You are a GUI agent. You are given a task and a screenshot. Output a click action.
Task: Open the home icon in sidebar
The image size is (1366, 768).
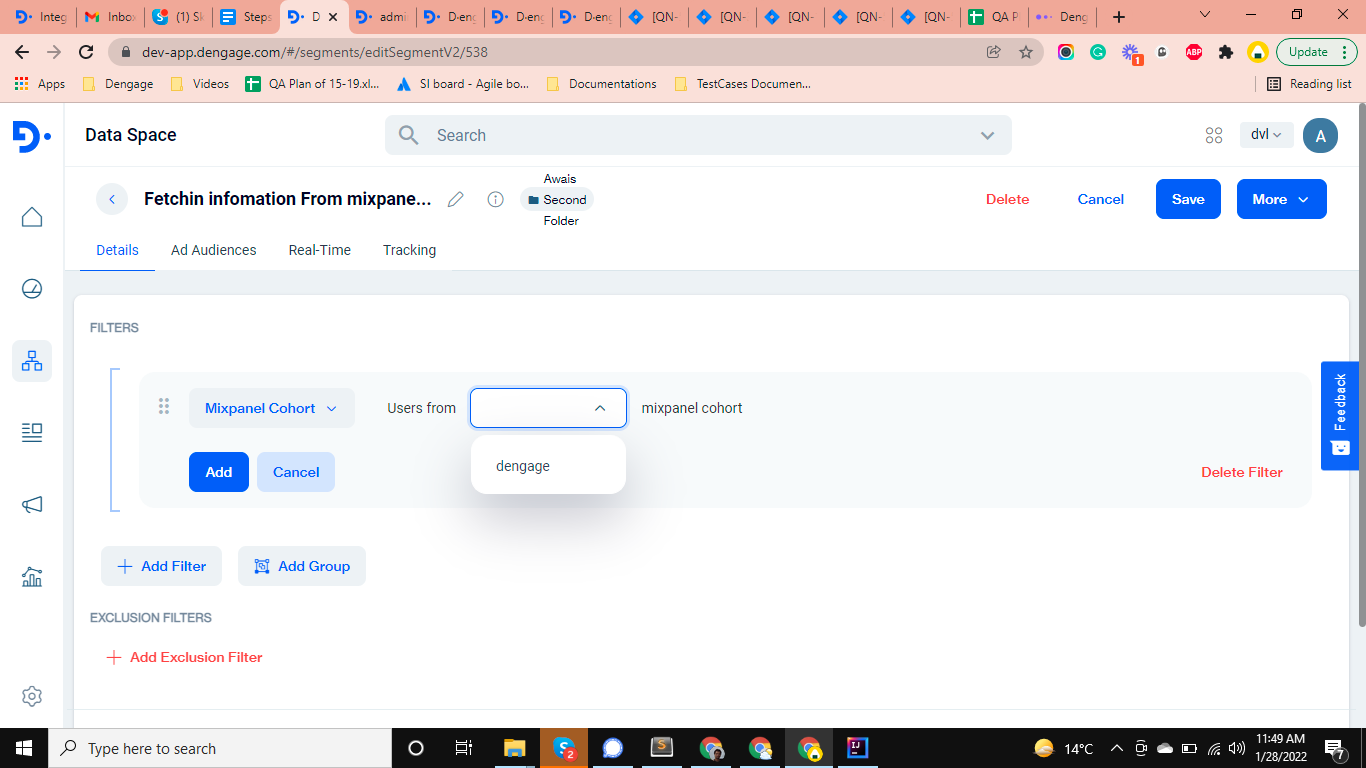pos(32,217)
